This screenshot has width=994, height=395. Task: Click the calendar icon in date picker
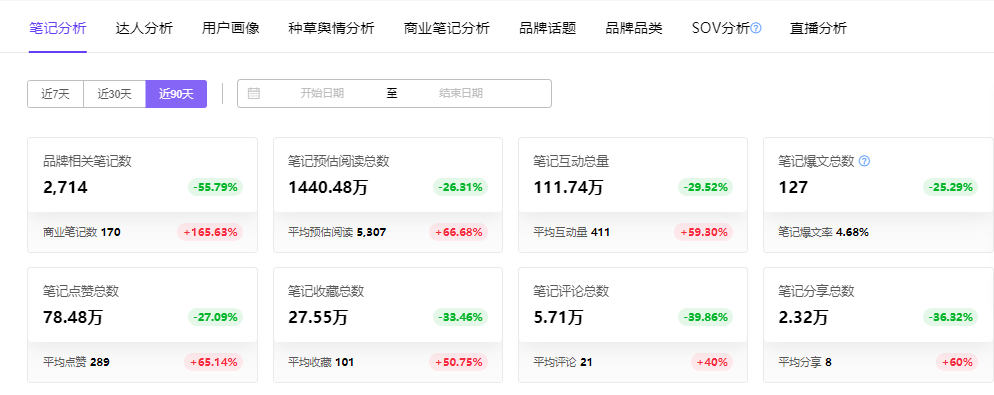(254, 93)
